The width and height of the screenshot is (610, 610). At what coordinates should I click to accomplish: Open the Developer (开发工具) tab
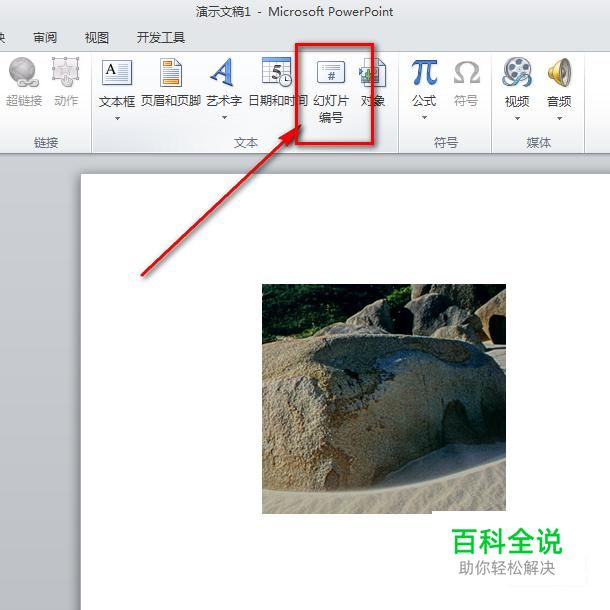coord(160,38)
